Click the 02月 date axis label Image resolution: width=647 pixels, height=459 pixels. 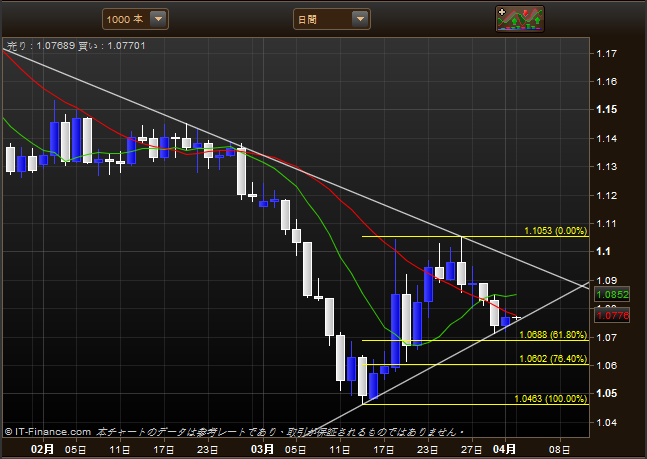point(43,449)
